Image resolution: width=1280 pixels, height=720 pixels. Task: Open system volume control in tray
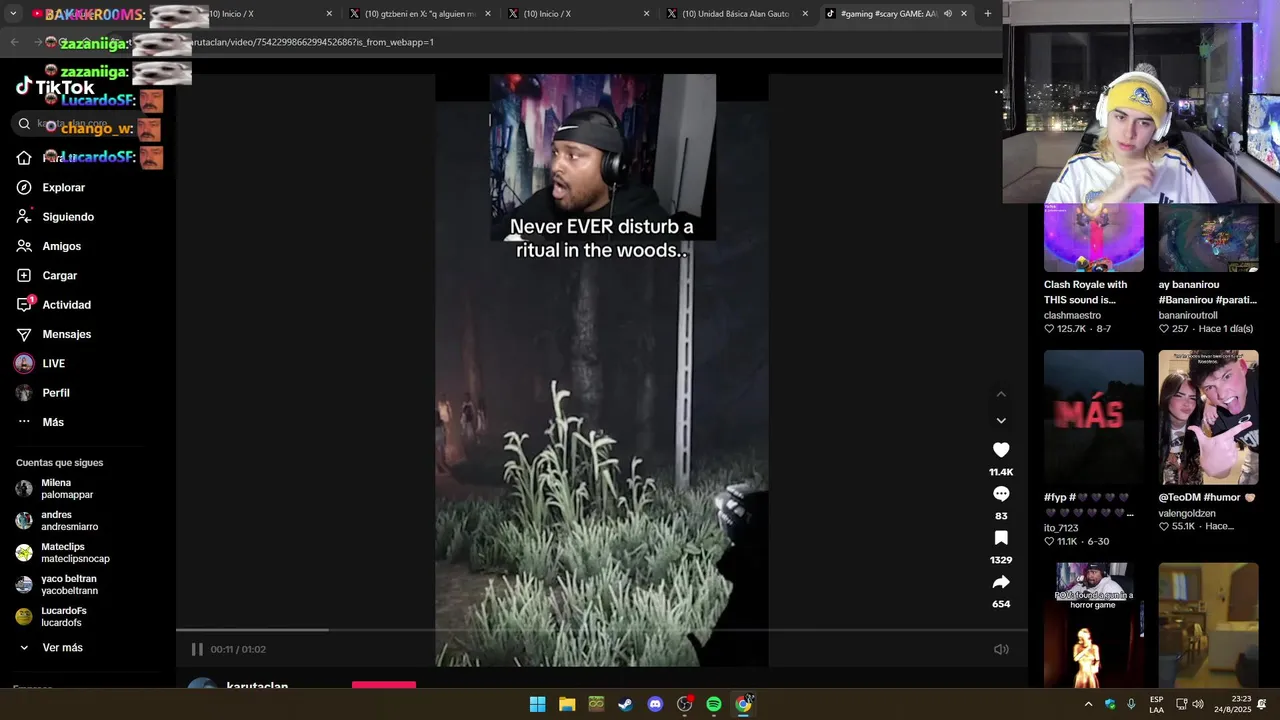click(x=1198, y=704)
